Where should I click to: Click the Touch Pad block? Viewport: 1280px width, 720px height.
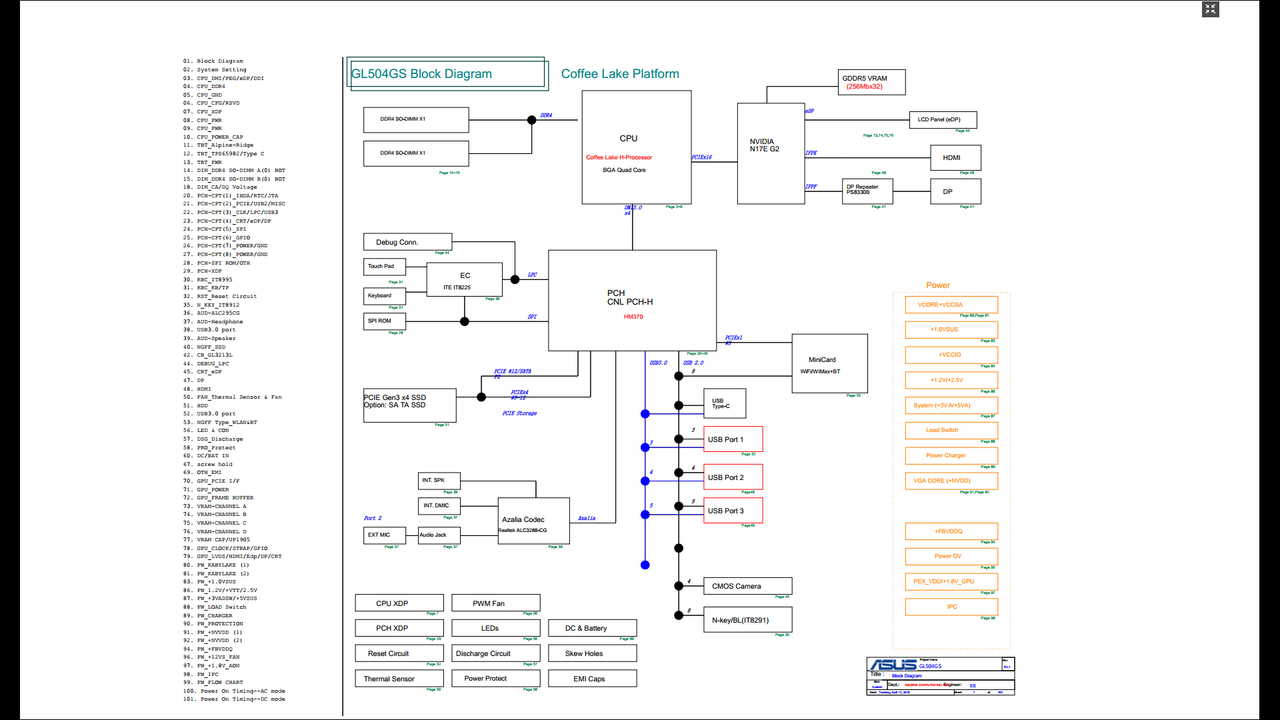[x=383, y=267]
